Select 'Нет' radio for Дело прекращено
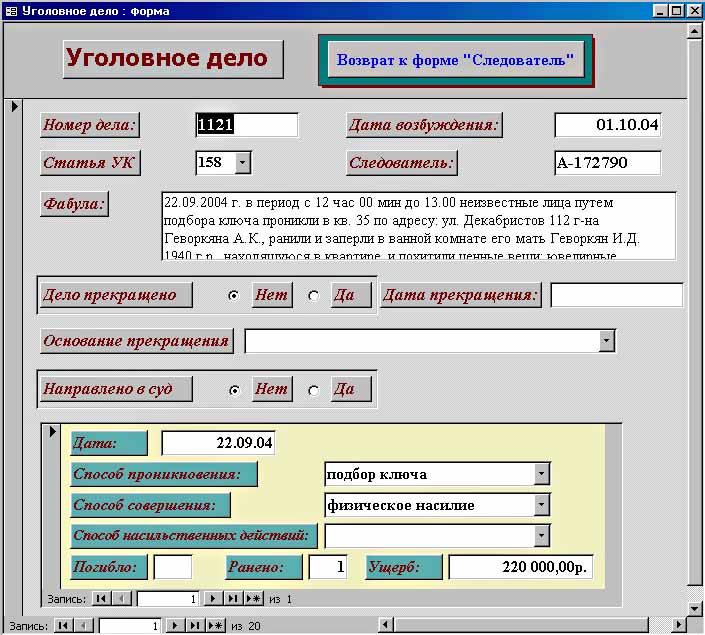705x635 pixels. pyautogui.click(x=233, y=296)
